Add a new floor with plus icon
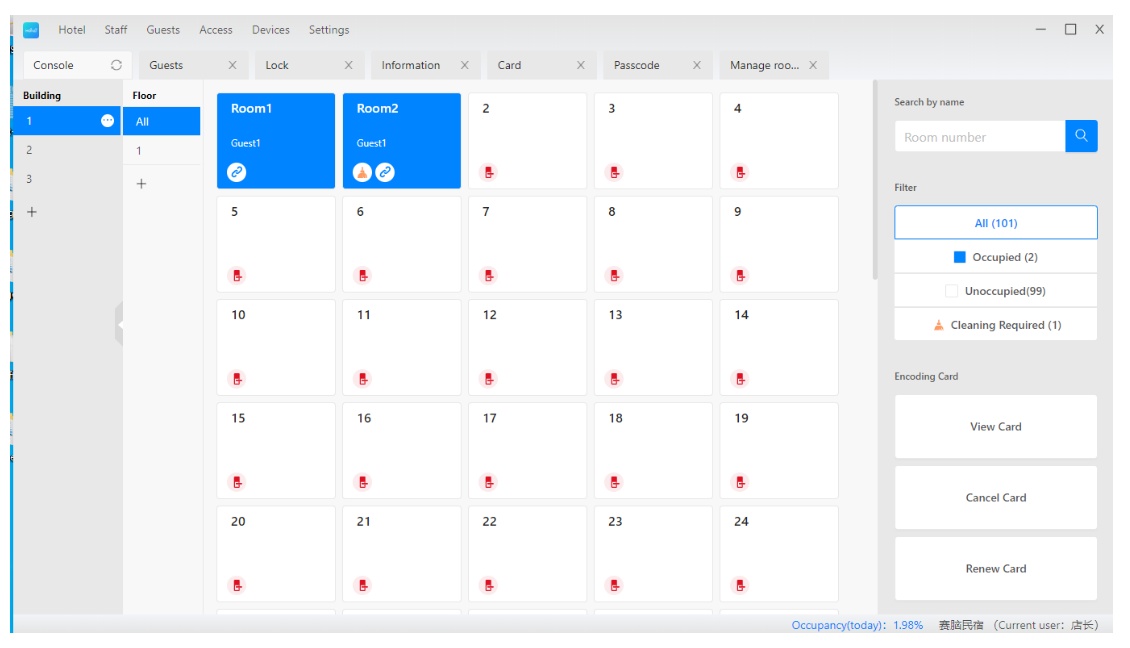Screen dimensions: 1130x648 [x=141, y=184]
